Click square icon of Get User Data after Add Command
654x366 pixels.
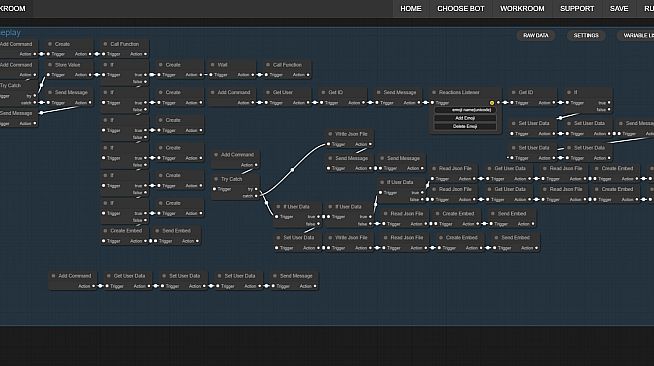point(108,276)
